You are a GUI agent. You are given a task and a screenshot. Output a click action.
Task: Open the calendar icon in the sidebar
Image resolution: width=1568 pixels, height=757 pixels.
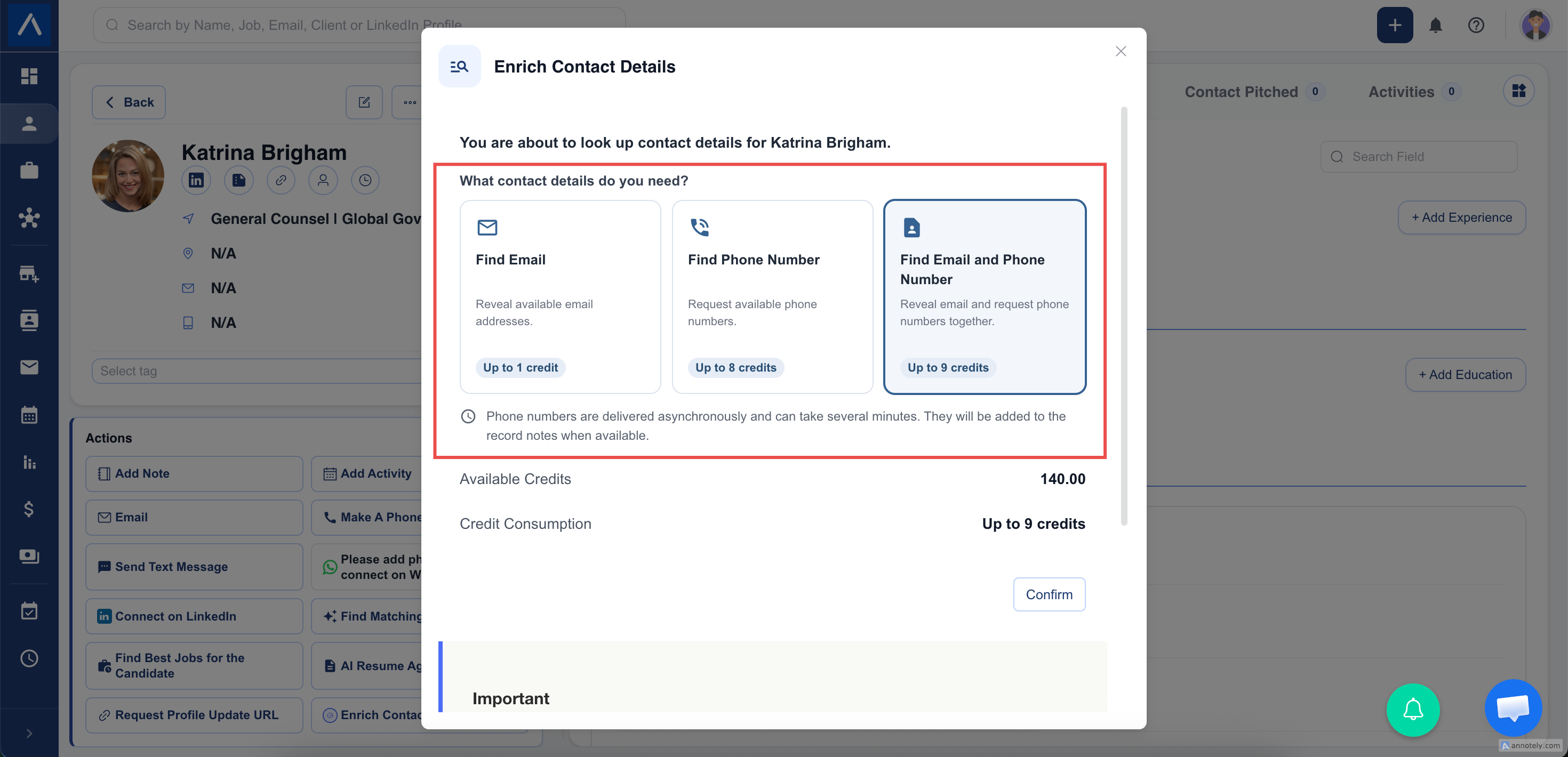coord(29,414)
